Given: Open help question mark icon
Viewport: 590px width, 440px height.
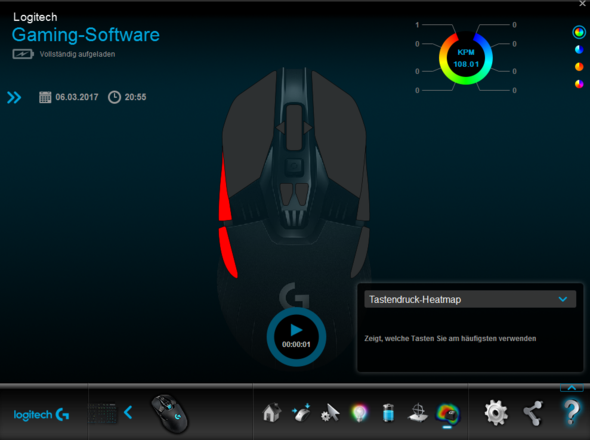Looking at the screenshot, I should 572,413.
